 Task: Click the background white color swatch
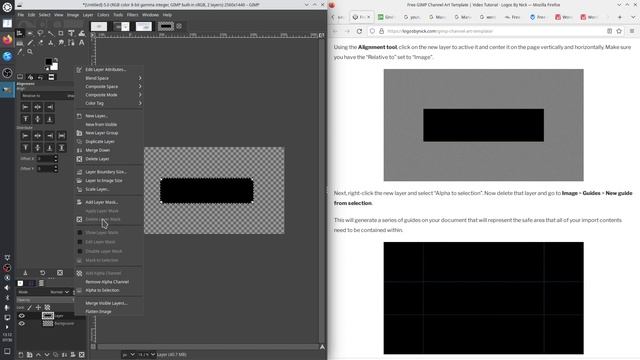click(55, 67)
